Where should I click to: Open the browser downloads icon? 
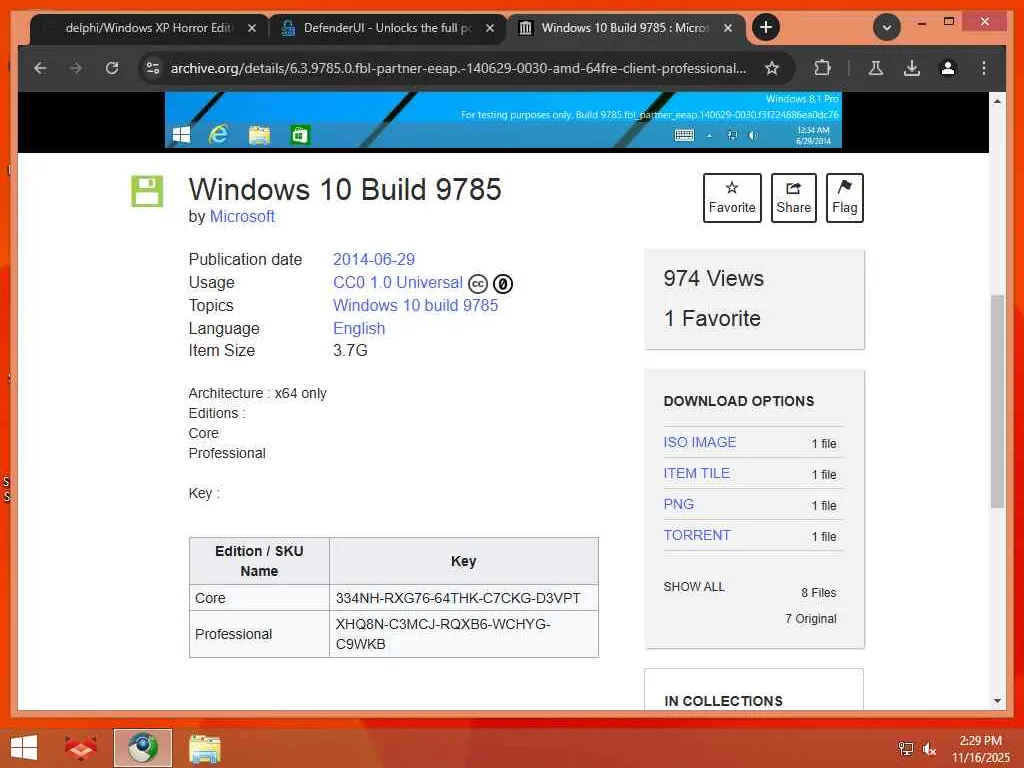[x=912, y=68]
